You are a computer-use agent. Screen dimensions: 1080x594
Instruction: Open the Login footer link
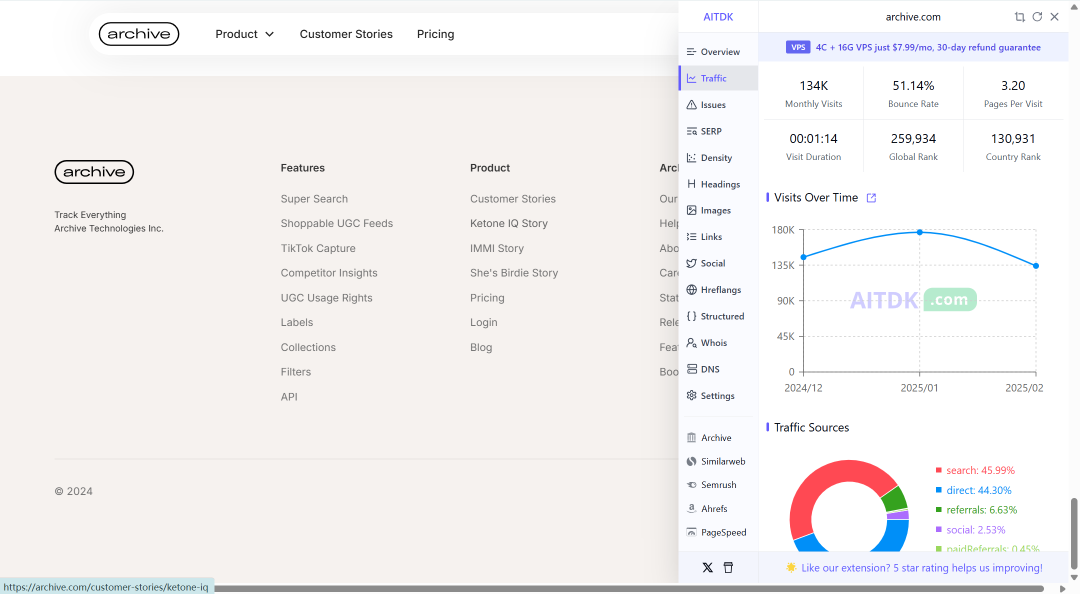point(484,322)
